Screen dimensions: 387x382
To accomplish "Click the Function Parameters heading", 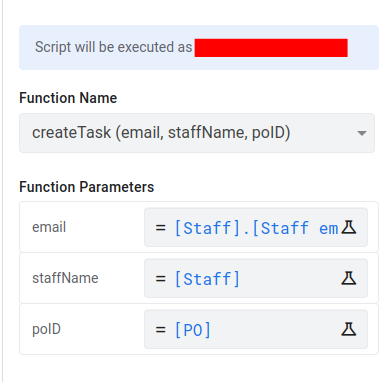I will tap(87, 187).
